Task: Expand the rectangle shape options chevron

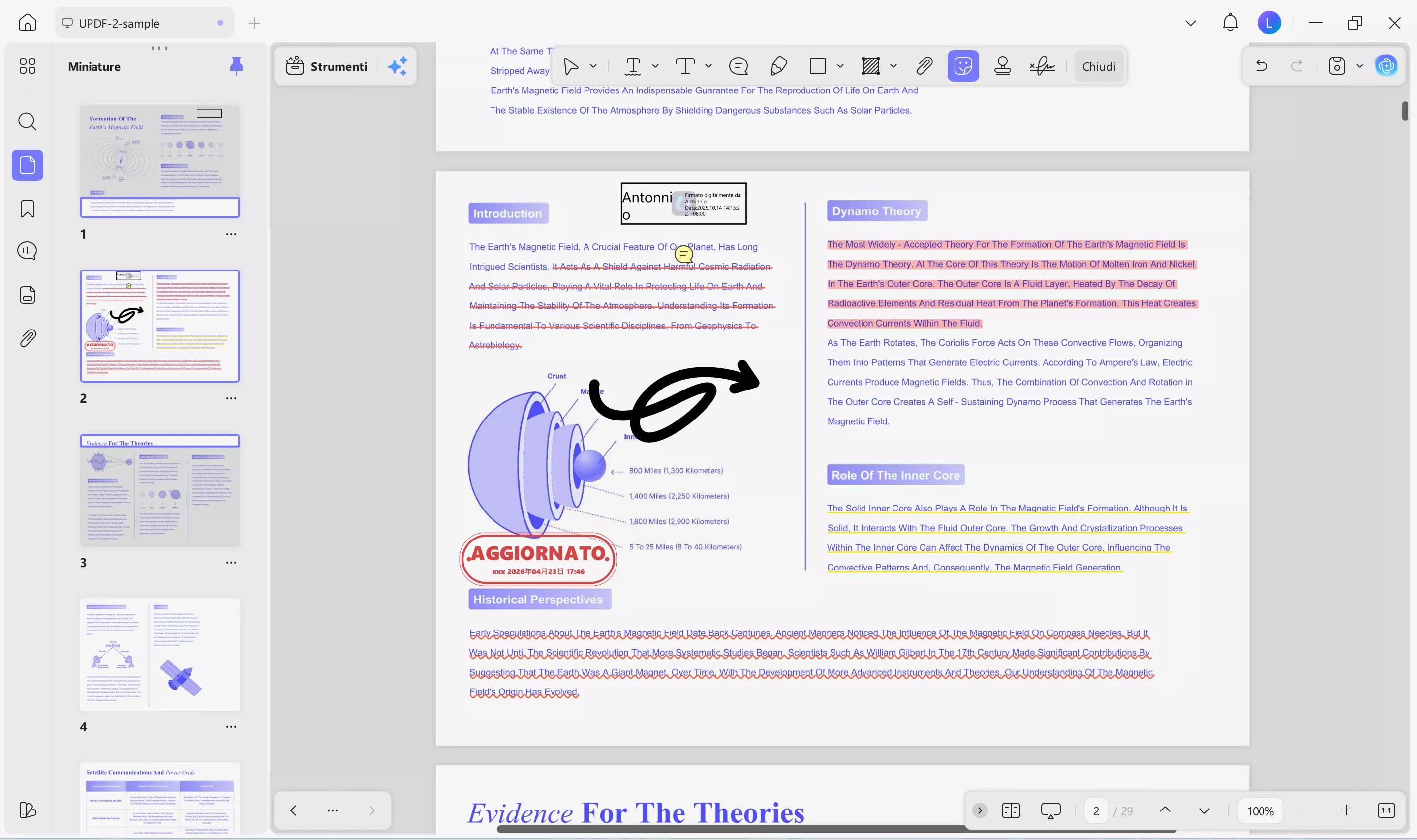Action: (839, 66)
